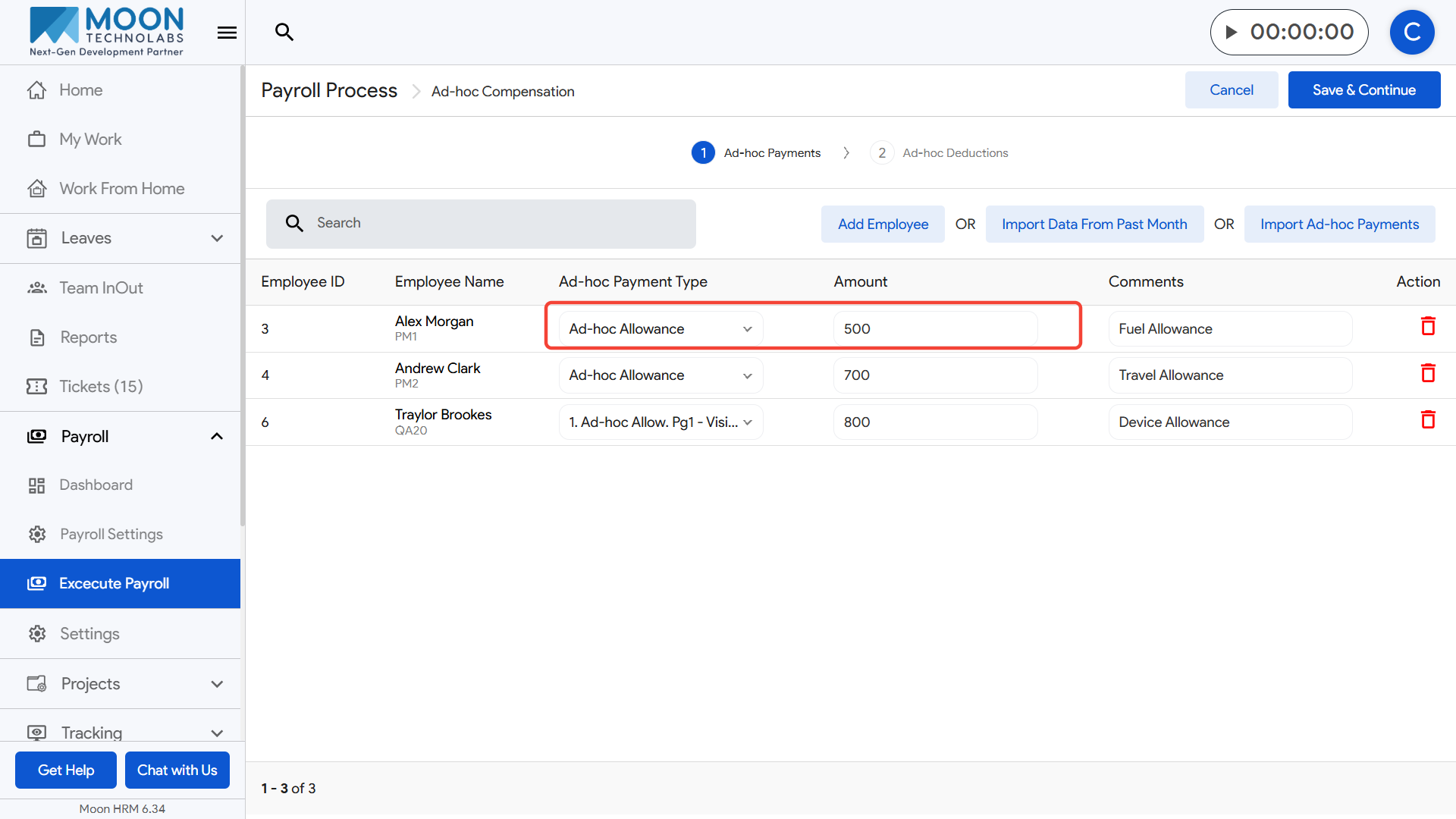Collapse the Payroll section
This screenshot has height=819, width=1456.
tap(216, 437)
